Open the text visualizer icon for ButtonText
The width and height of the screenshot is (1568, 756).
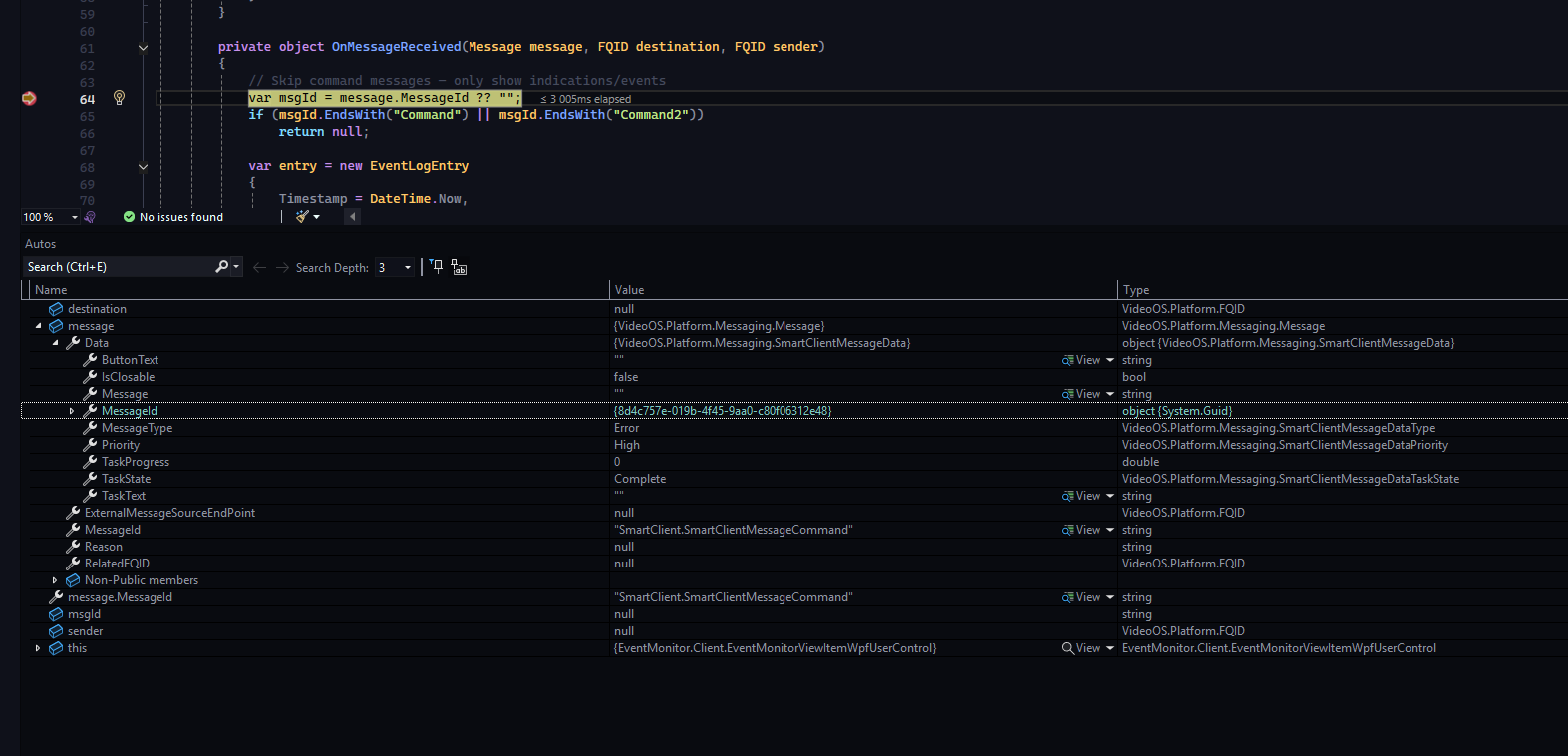coord(1067,360)
